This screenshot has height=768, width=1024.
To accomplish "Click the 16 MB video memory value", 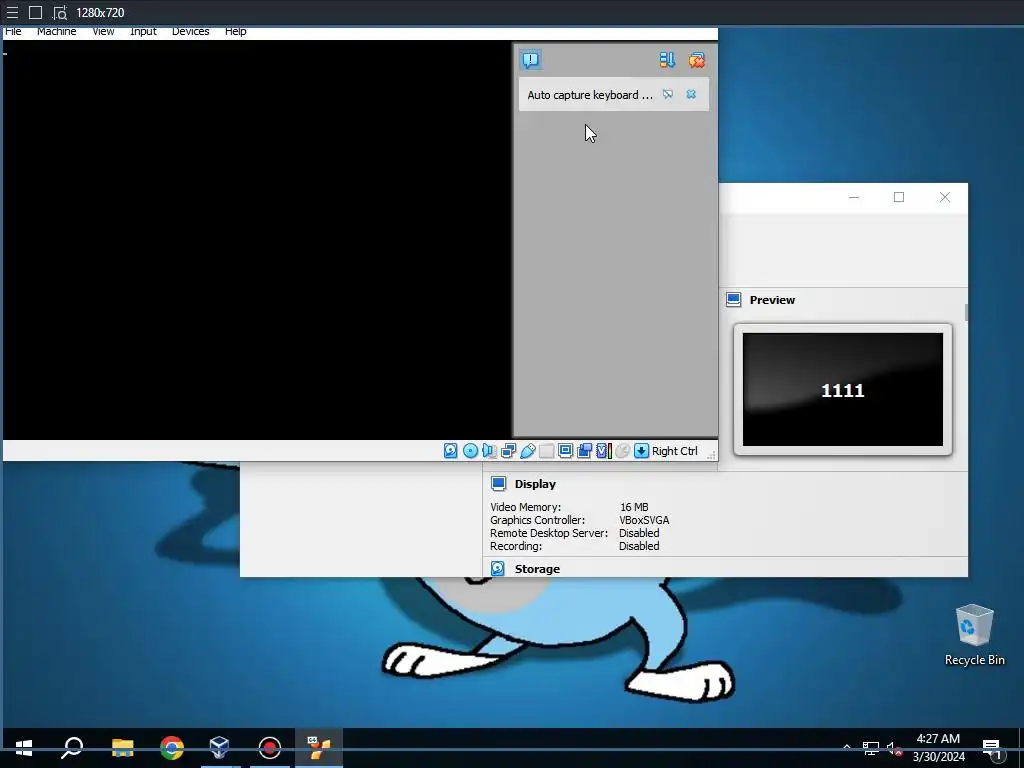I will (634, 507).
